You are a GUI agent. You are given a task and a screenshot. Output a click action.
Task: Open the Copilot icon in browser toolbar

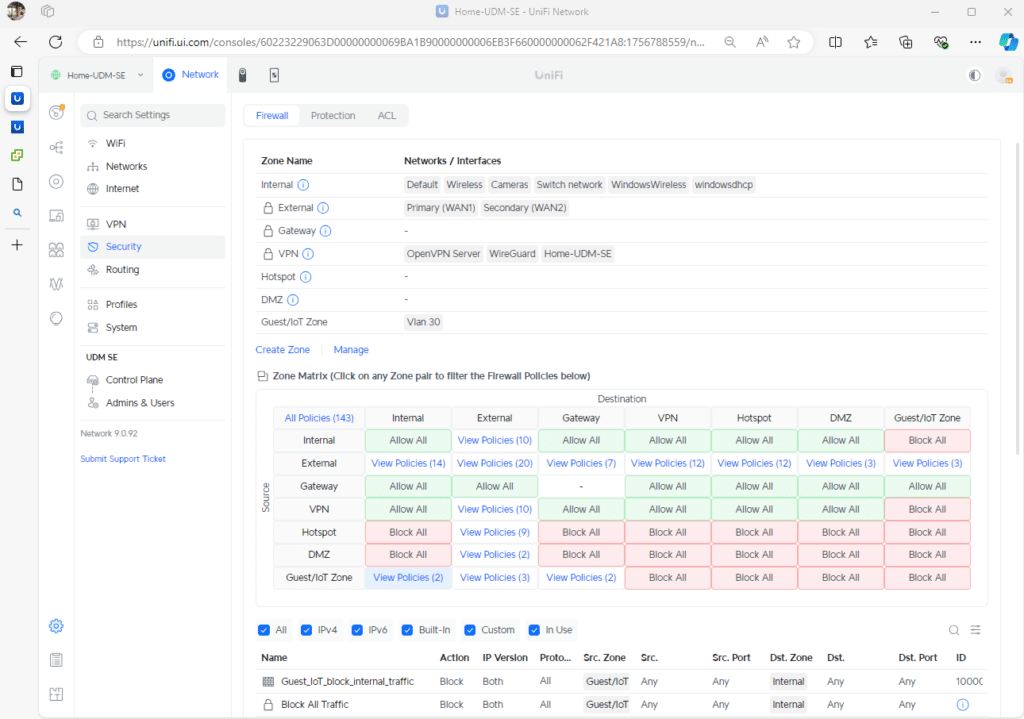click(1008, 42)
